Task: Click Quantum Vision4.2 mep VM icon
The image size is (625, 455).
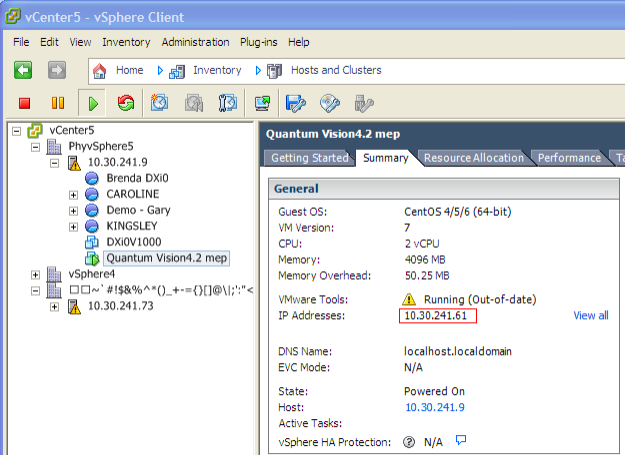Action: point(92,258)
